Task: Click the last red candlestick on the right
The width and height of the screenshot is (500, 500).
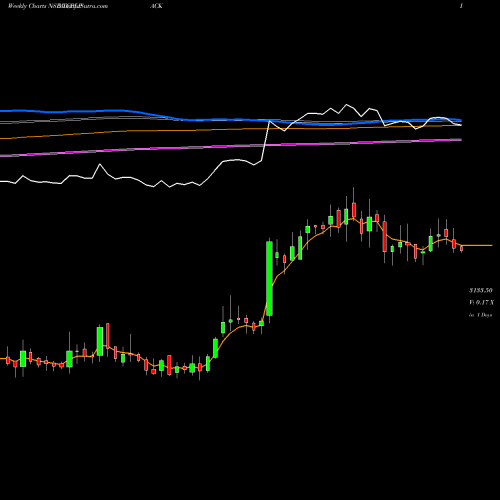Action: click(x=462, y=248)
